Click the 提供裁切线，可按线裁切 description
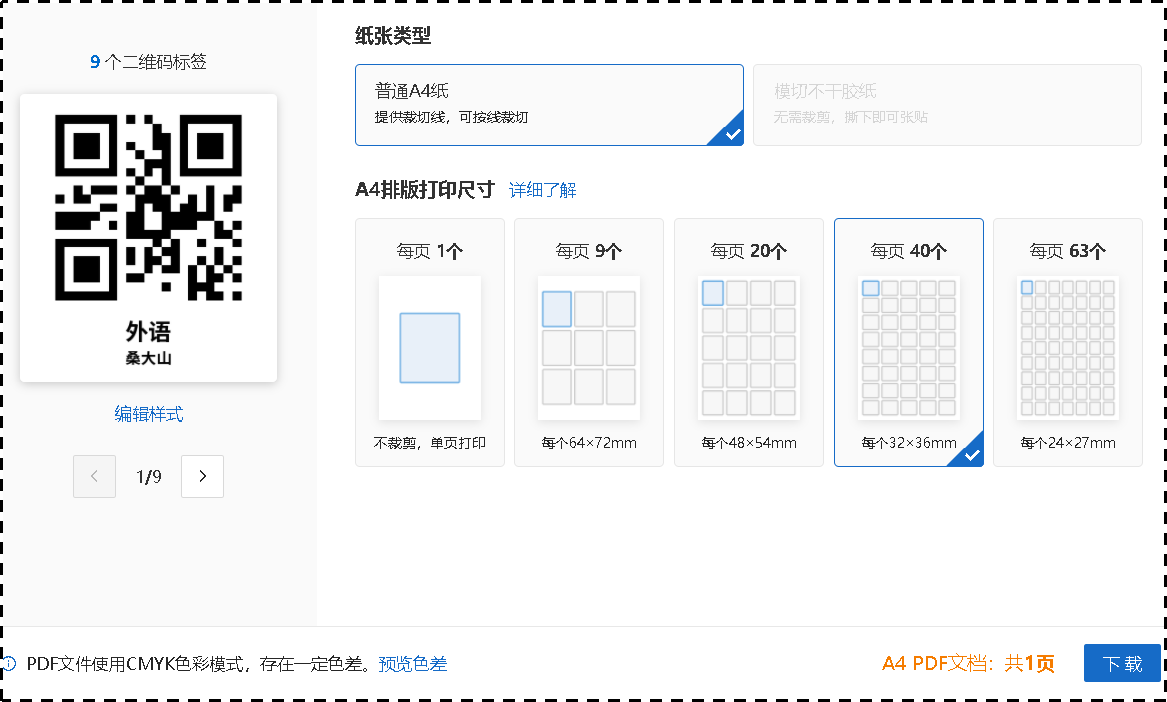Screen dimensions: 1167x702 click(x=451, y=117)
